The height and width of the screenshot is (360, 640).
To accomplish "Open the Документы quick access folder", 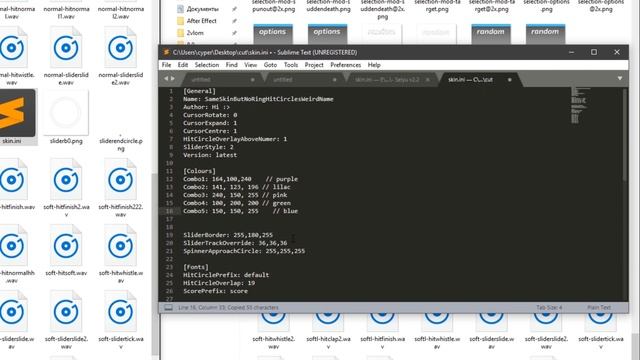I will pyautogui.click(x=202, y=9).
